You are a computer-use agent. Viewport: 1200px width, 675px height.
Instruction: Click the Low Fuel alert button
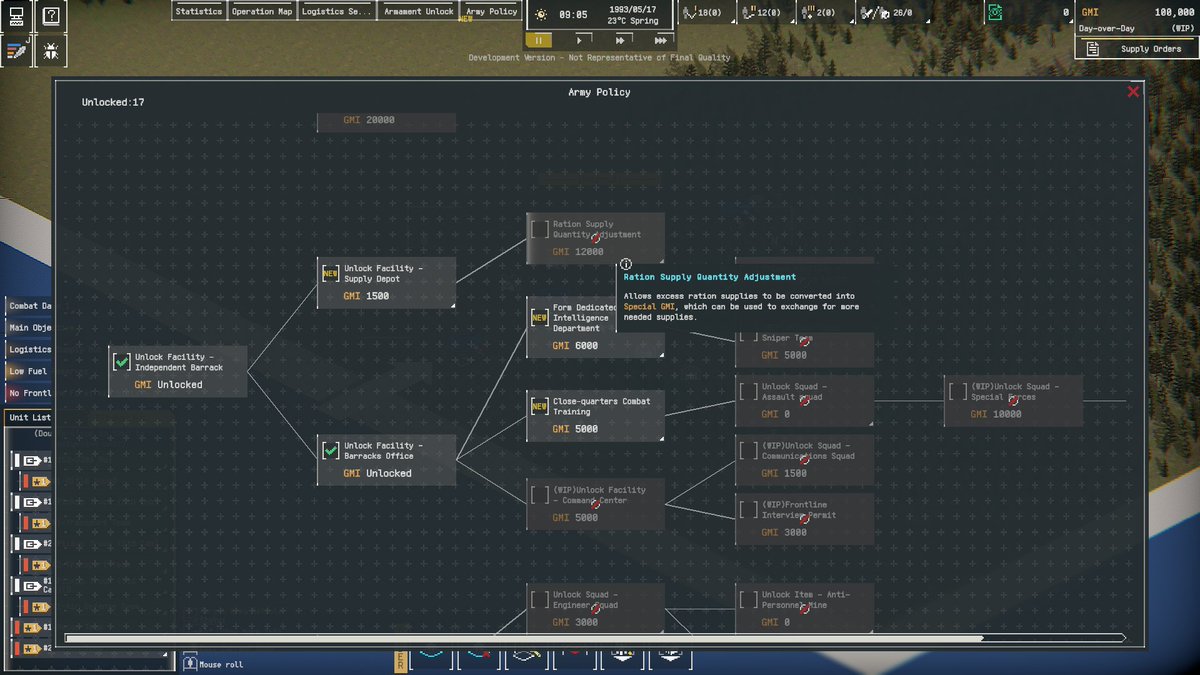pos(29,371)
